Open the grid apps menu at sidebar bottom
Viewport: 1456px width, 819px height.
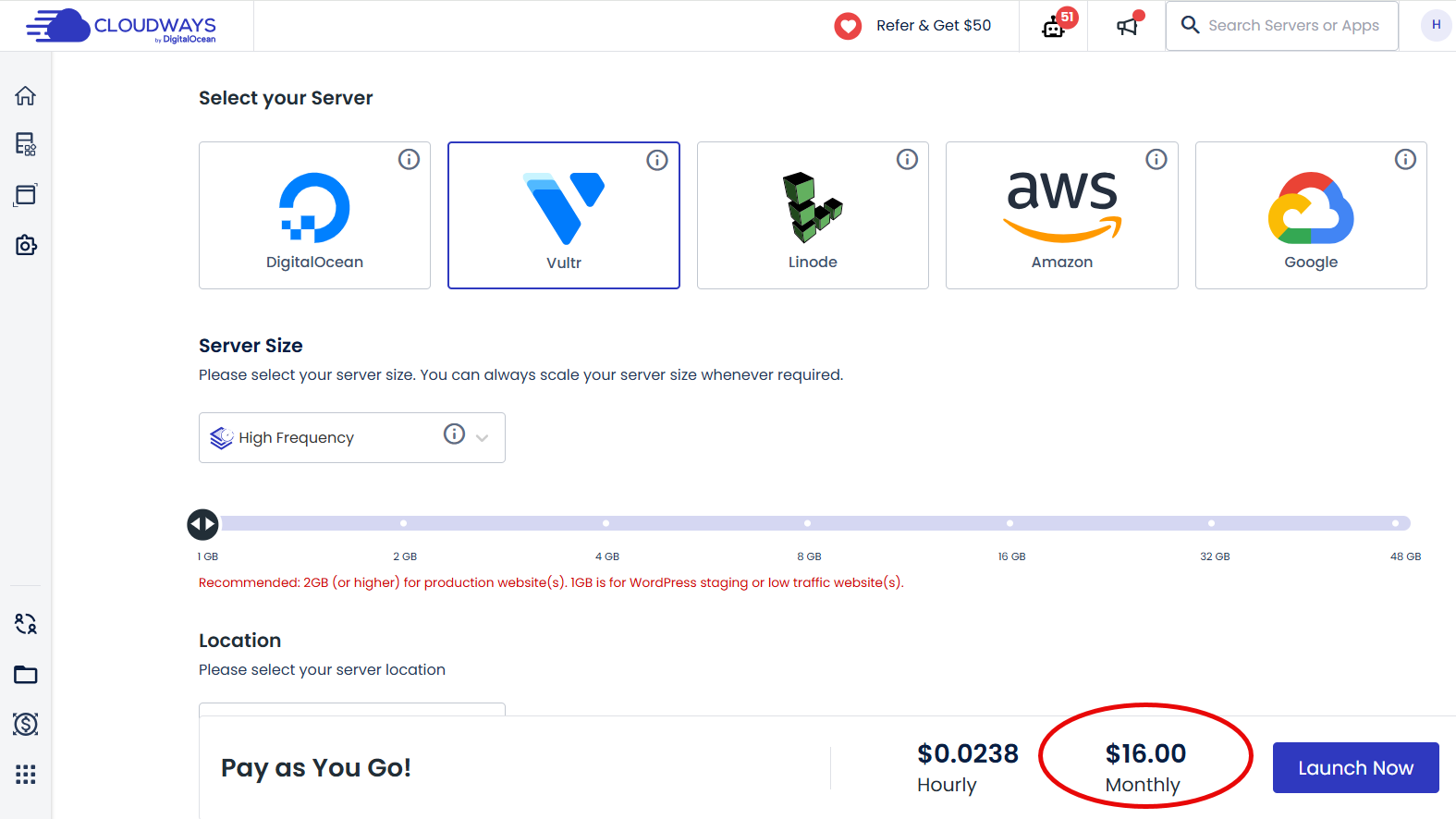pos(25,775)
